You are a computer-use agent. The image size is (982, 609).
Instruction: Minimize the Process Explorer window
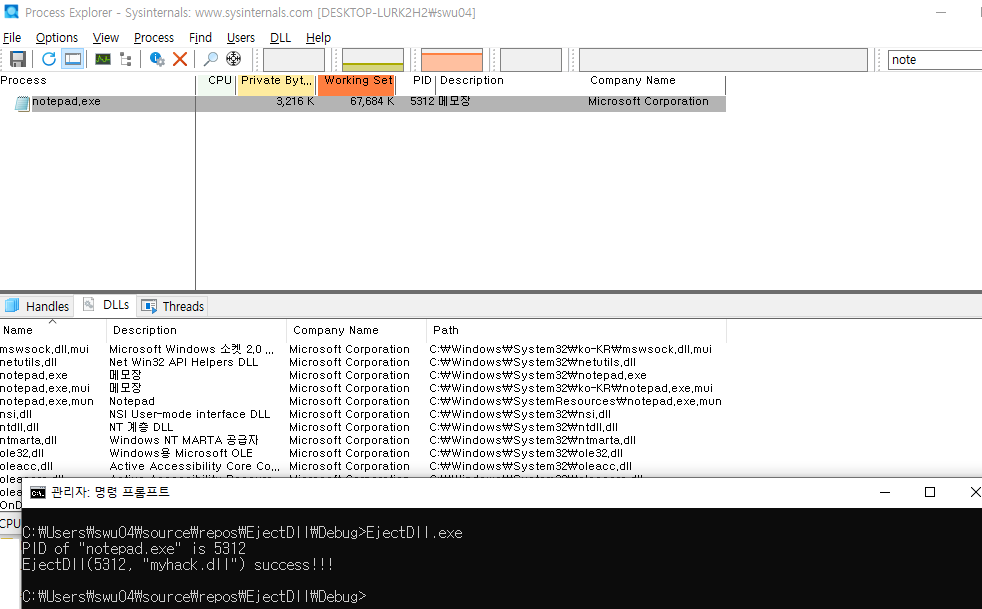941,13
